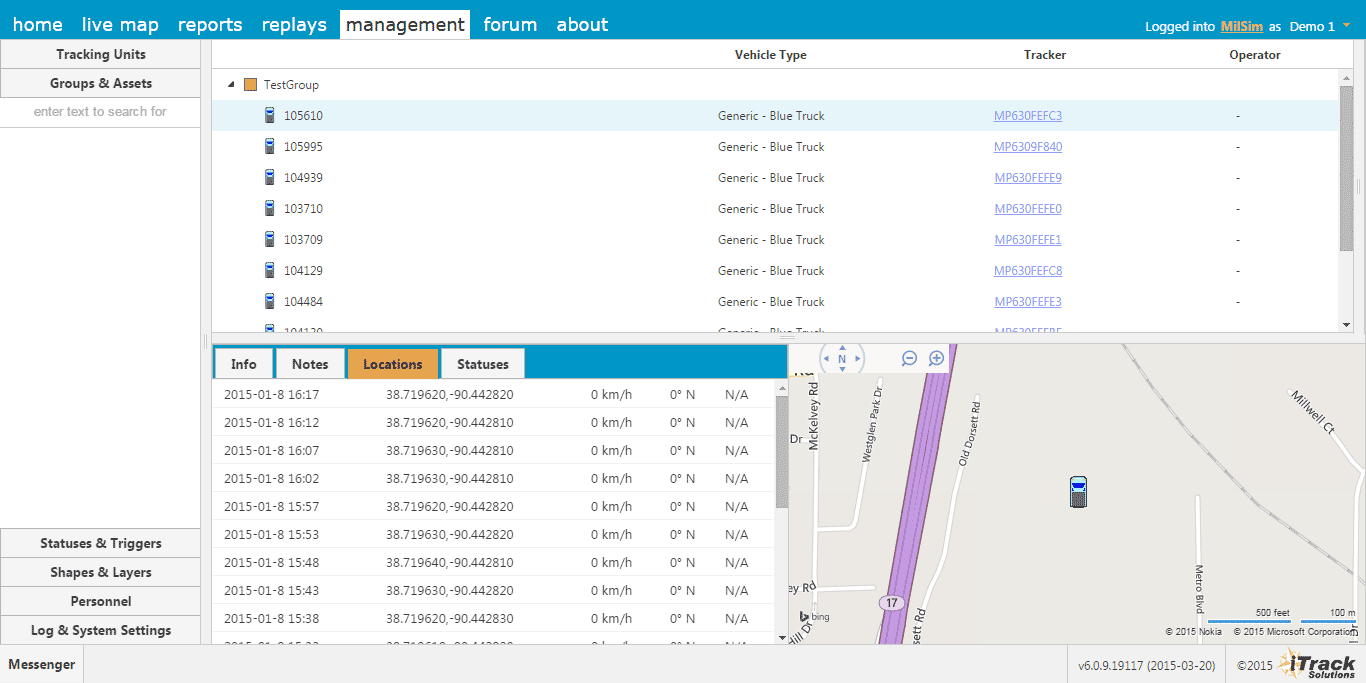Click the route 17 shield on the map

coord(890,603)
